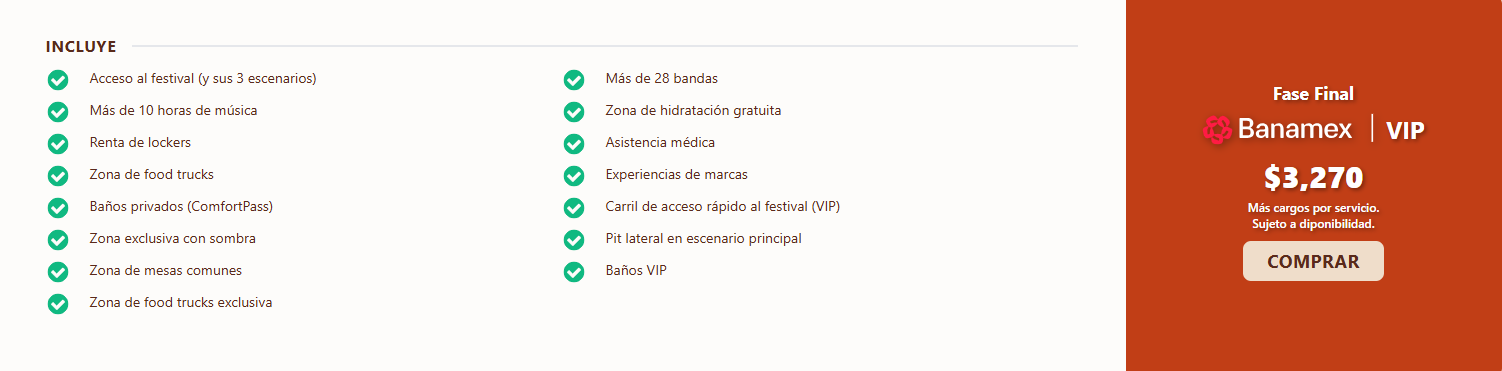Select the Fase Final heading
Viewport: 1502px width, 371px height.
[x=1313, y=94]
